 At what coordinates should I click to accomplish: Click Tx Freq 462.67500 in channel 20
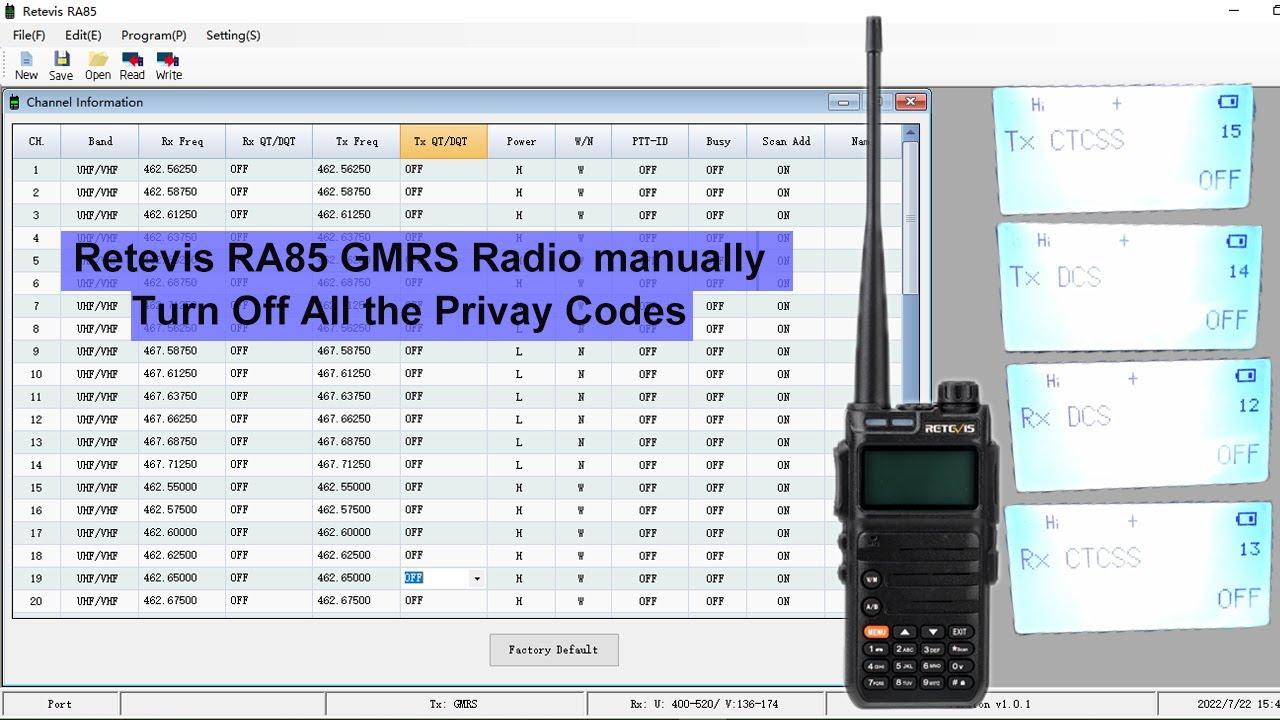point(356,601)
